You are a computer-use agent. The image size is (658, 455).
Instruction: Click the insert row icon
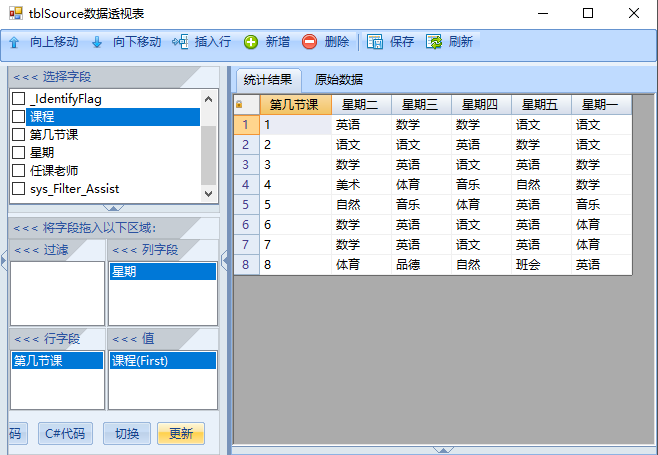coord(180,42)
